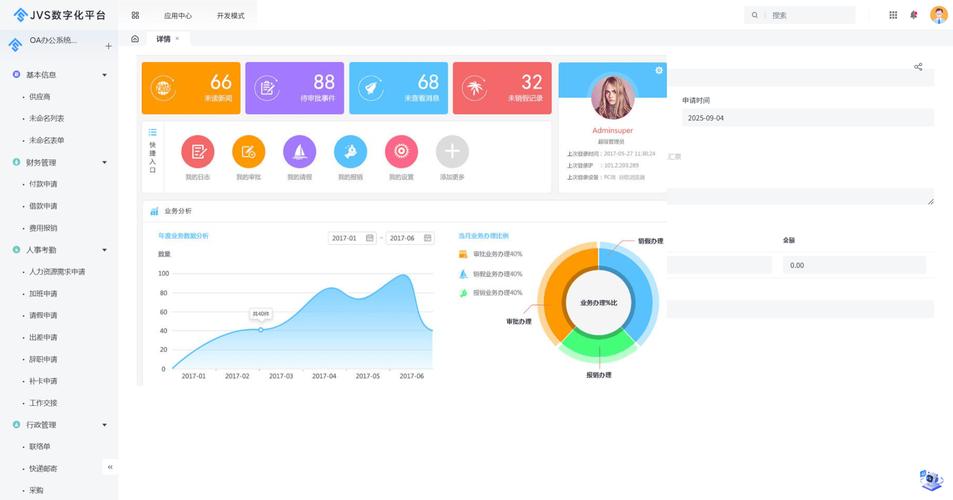
Task: Open 联络单 in the sidebar
Action: click(x=40, y=447)
